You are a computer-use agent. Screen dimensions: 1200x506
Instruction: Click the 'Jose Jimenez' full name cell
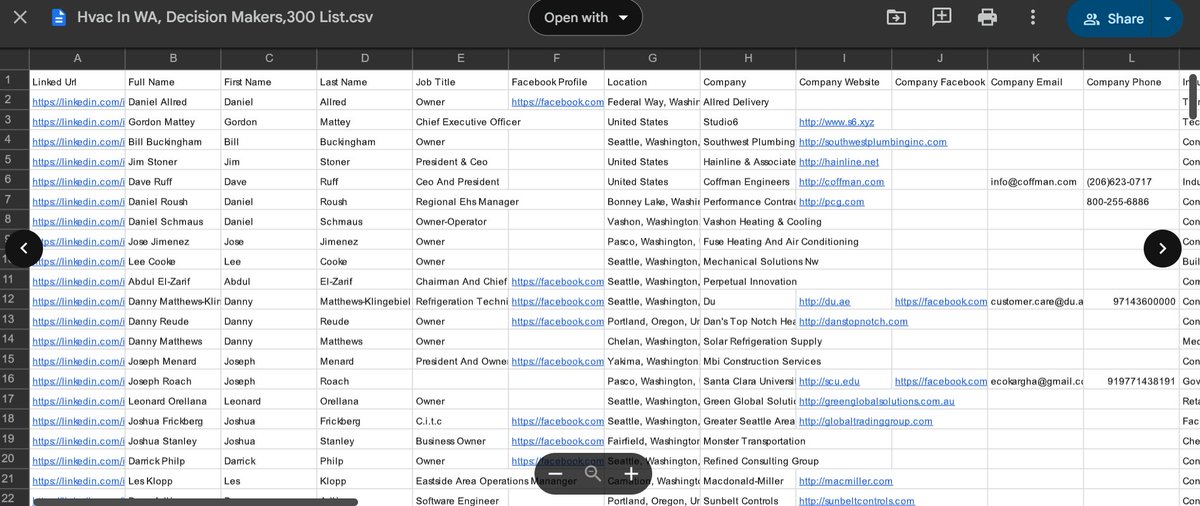coord(173,242)
